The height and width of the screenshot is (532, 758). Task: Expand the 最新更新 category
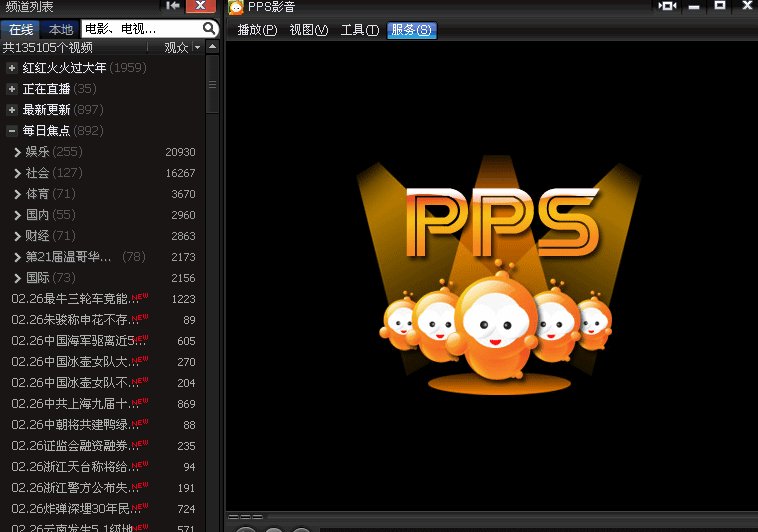[x=12, y=110]
